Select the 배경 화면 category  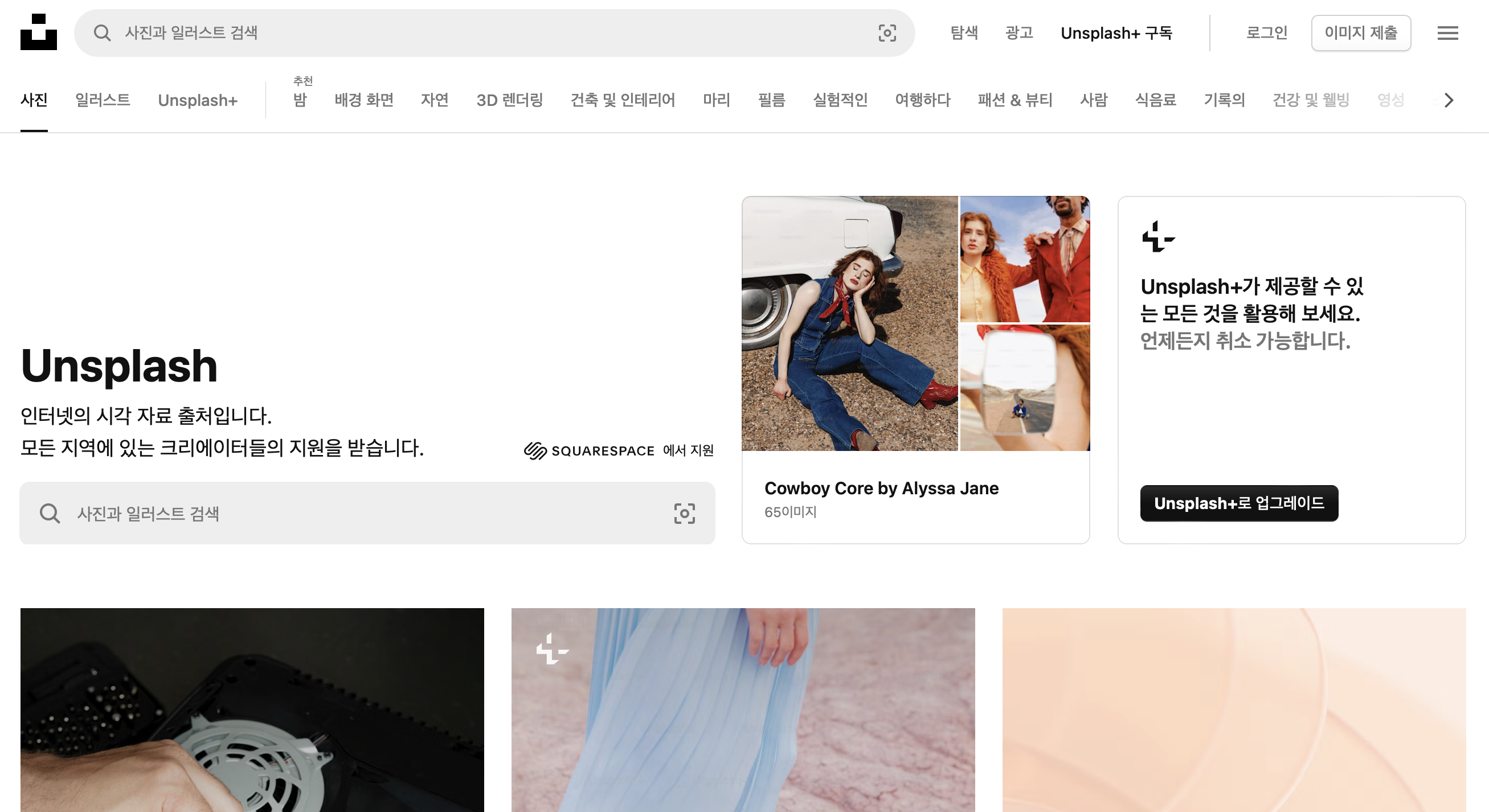(x=363, y=100)
